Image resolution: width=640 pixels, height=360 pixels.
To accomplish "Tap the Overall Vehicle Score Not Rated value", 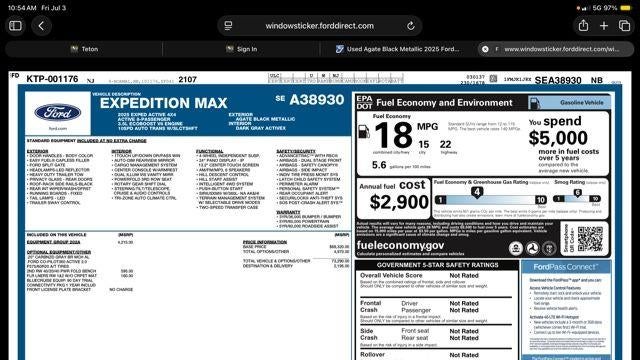I will point(464,276).
